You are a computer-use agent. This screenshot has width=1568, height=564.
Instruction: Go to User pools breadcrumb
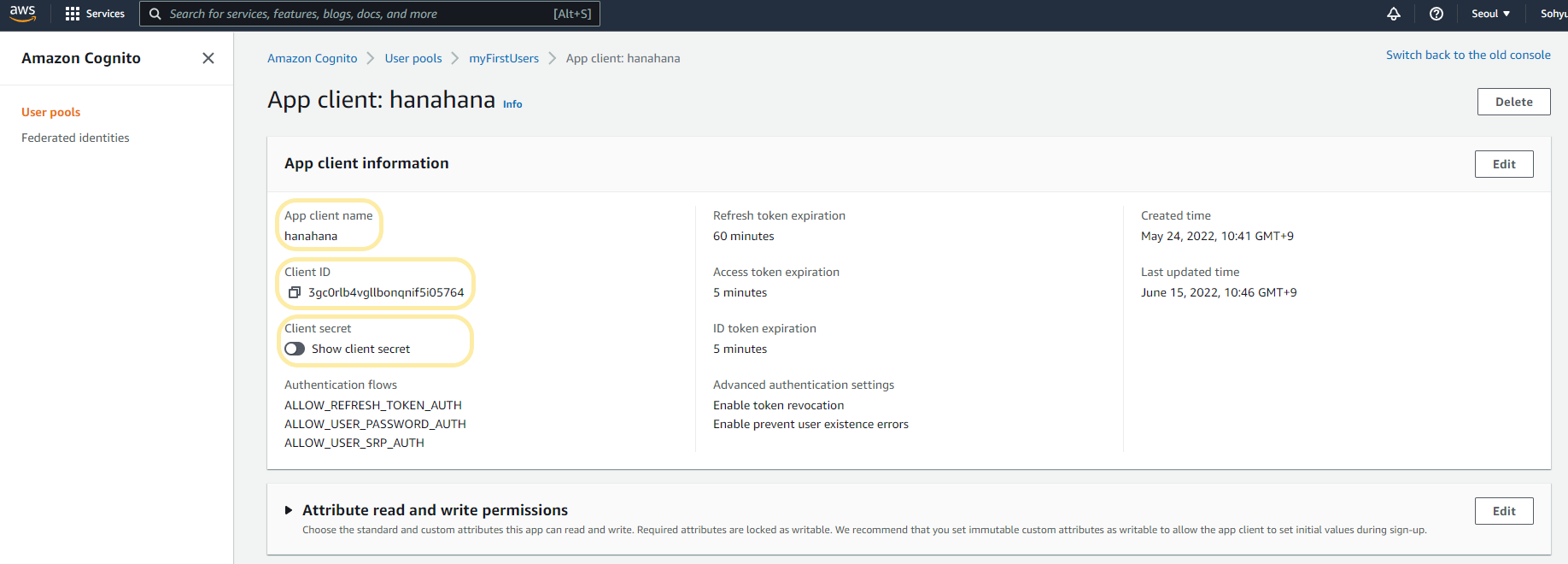click(x=413, y=58)
